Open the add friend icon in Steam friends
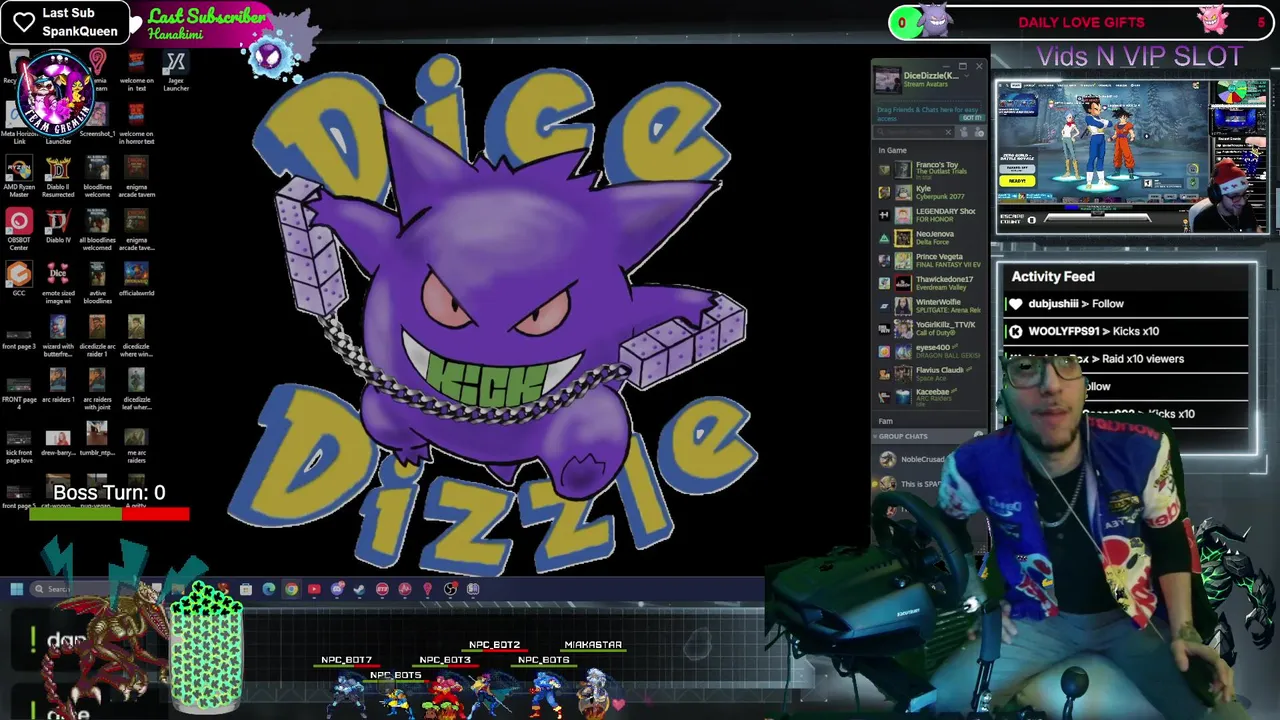Image resolution: width=1280 pixels, height=720 pixels. pyautogui.click(x=979, y=132)
